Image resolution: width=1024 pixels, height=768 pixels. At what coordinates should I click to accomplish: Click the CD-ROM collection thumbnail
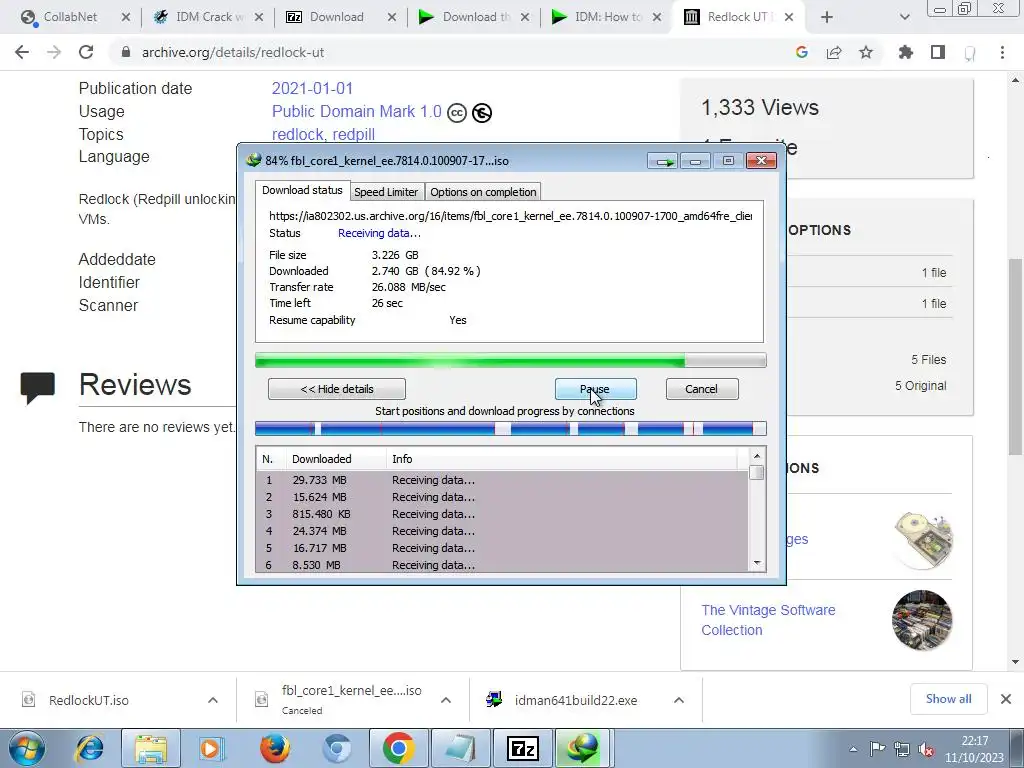pyautogui.click(x=922, y=539)
